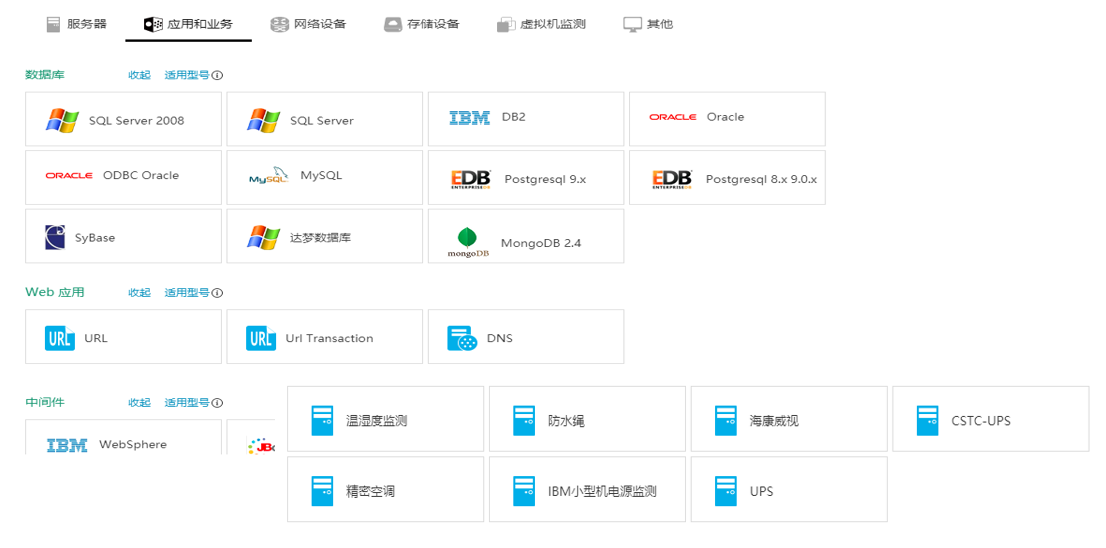Click the URL icon of the URL card
This screenshot has height=548, width=1106.
59,339
